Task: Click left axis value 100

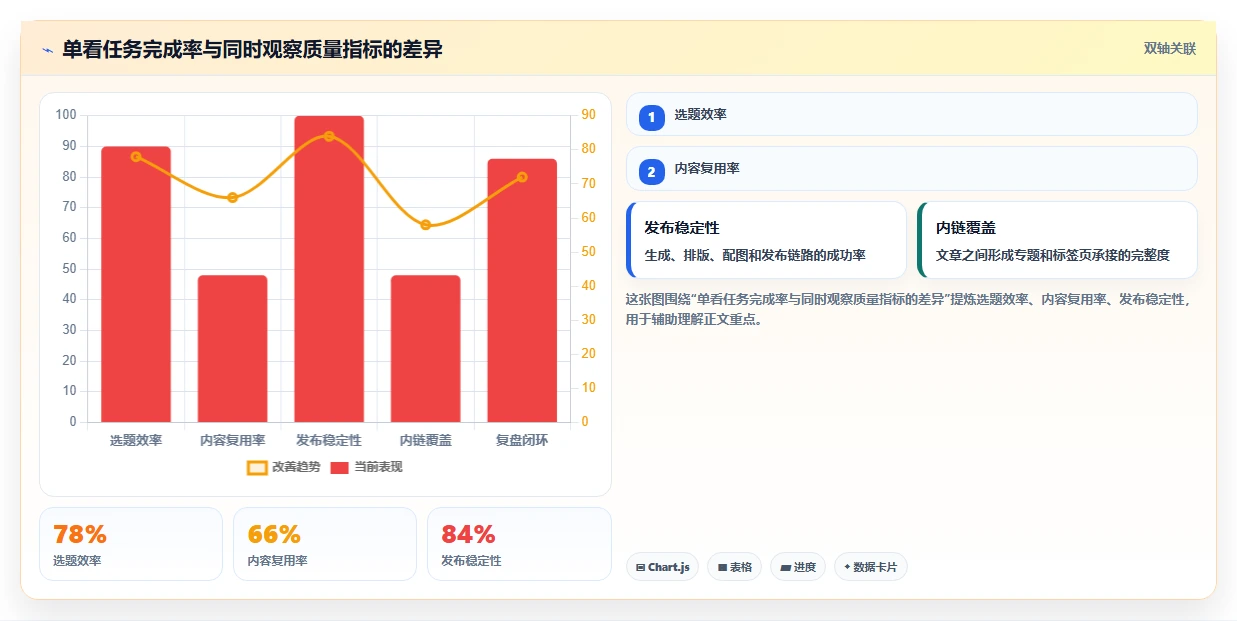Action: (66, 115)
